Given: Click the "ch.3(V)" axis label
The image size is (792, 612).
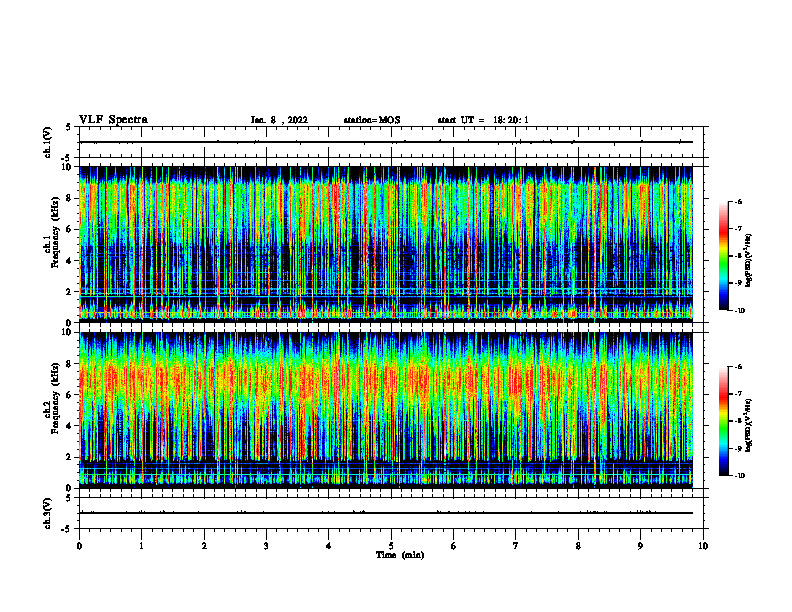Looking at the screenshot, I should 48,513.
